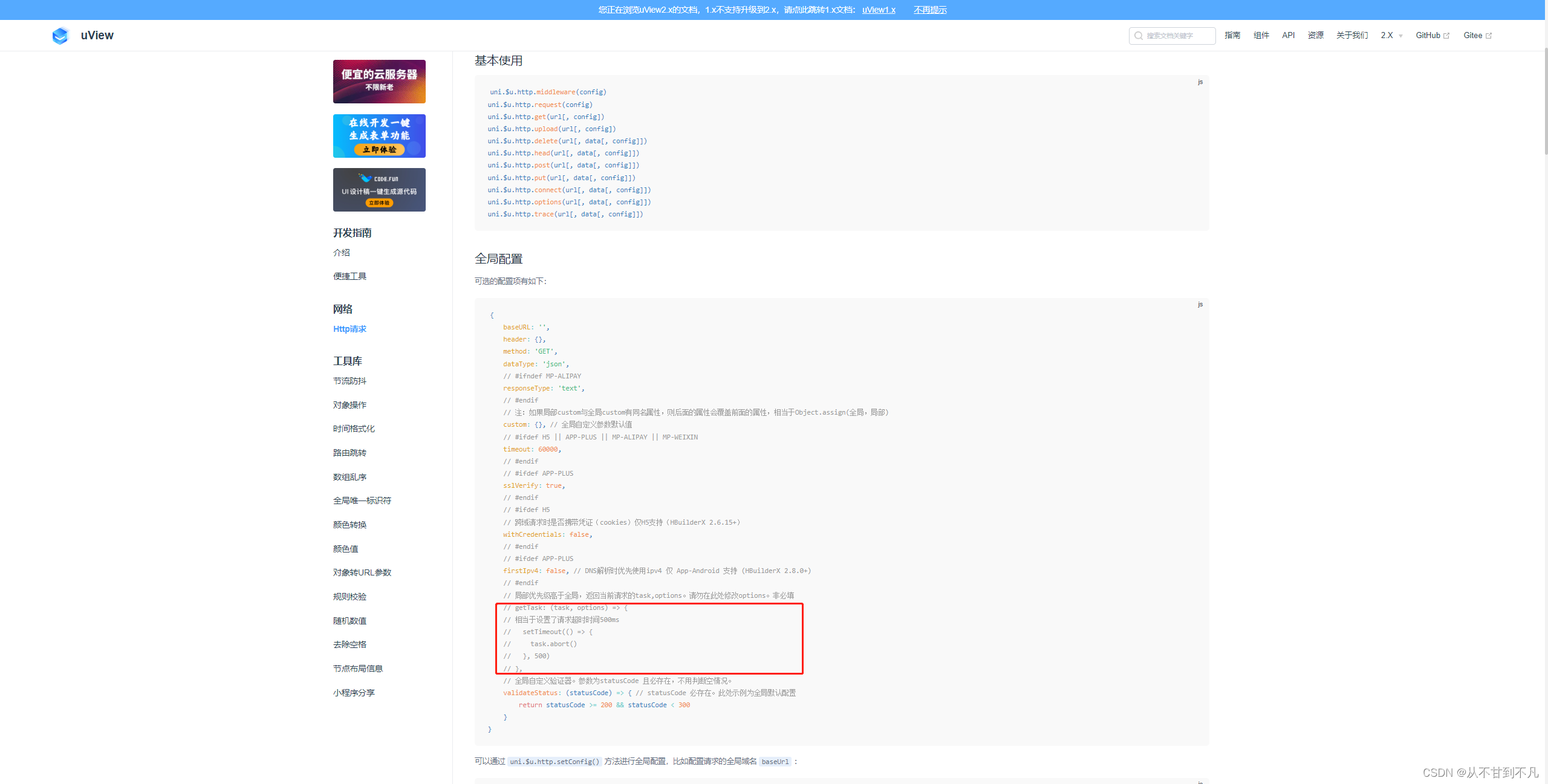Open the API nav item

1288,36
